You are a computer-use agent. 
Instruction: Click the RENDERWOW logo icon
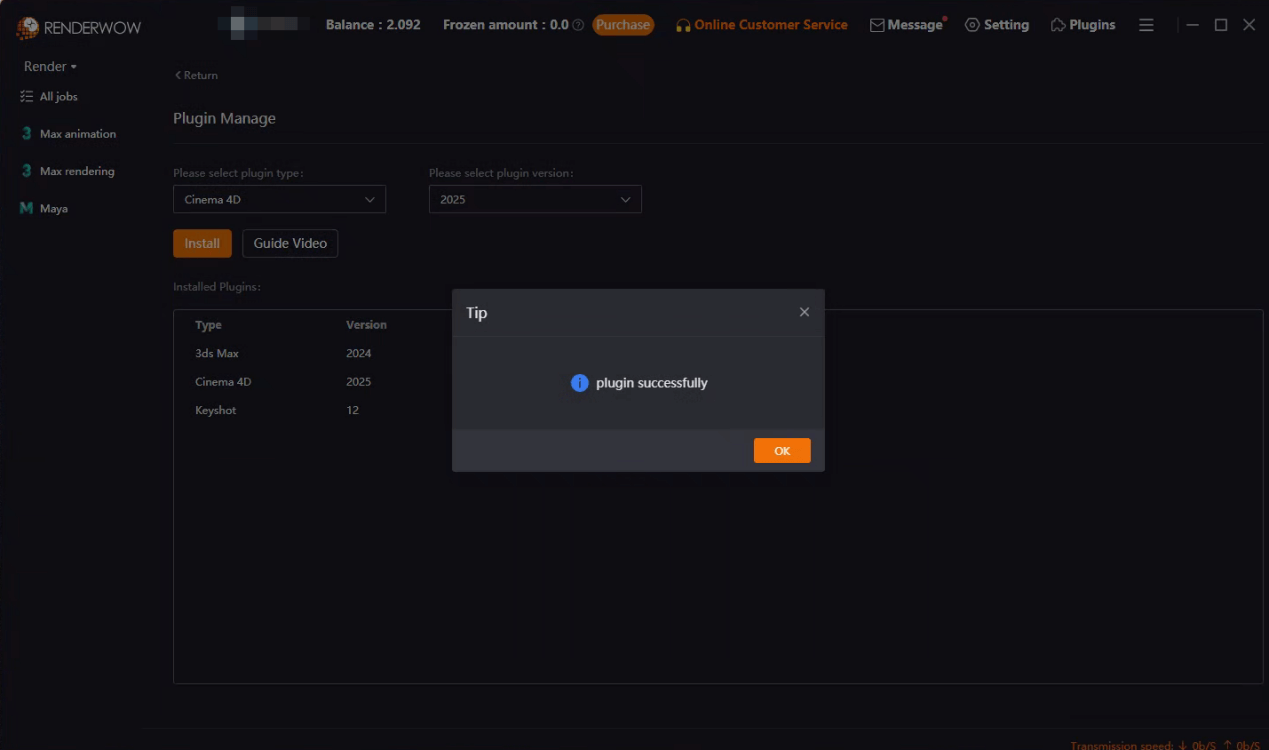pyautogui.click(x=26, y=26)
